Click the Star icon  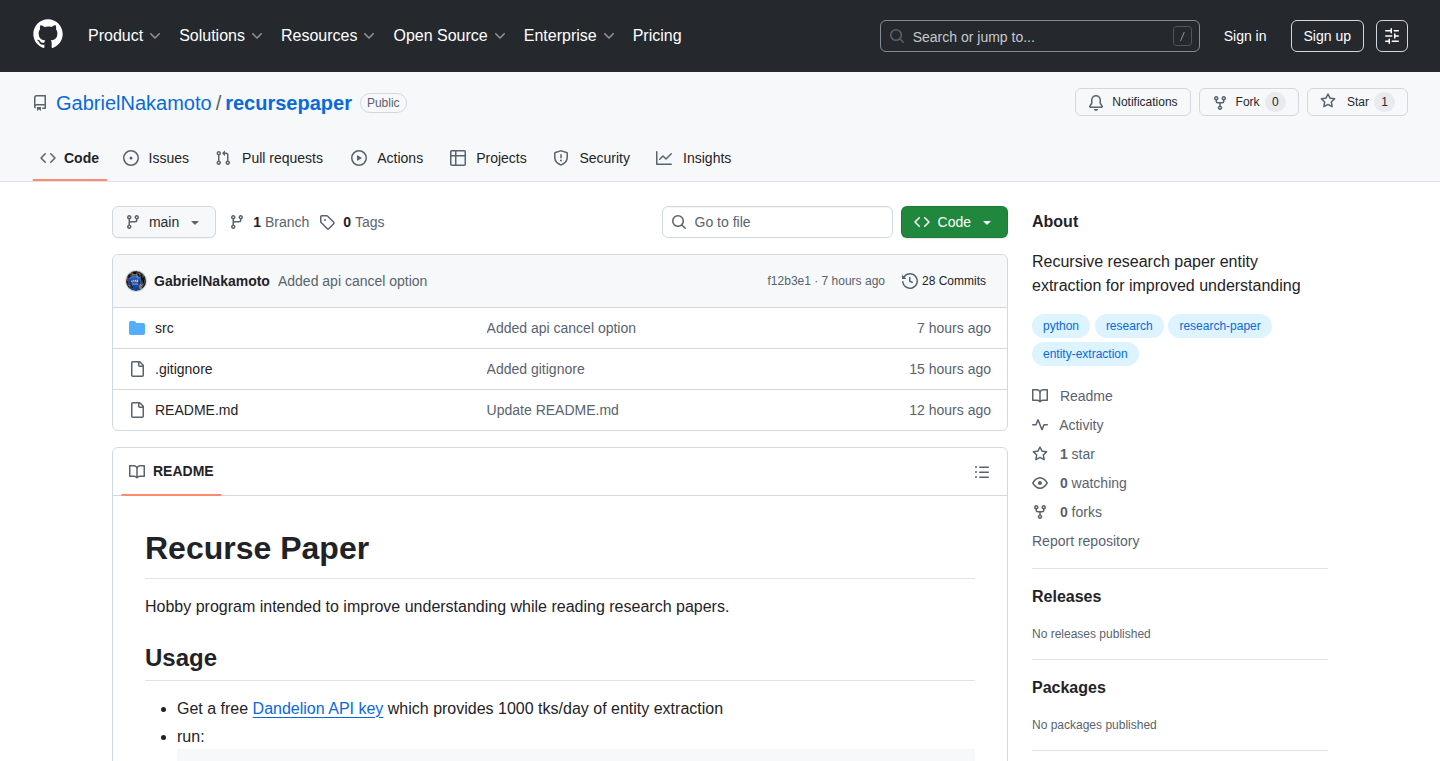(1328, 102)
